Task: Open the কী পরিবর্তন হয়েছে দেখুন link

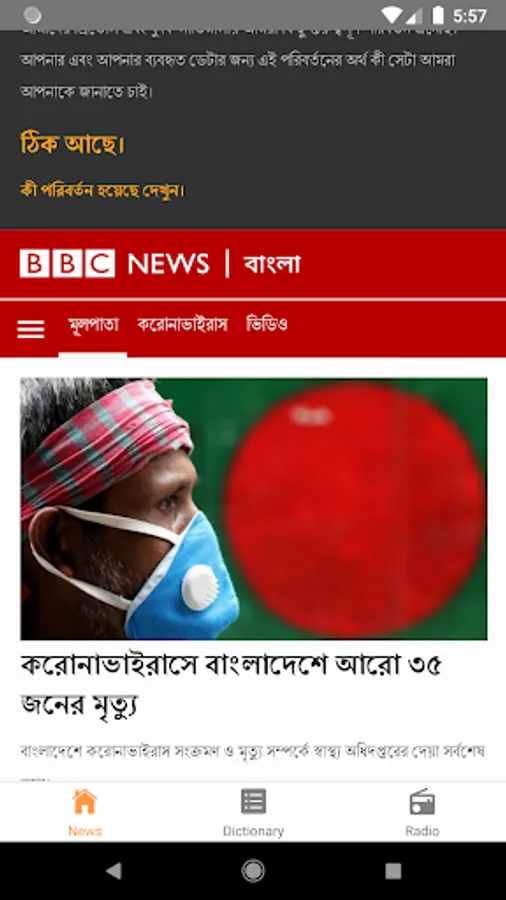Action: (x=102, y=190)
